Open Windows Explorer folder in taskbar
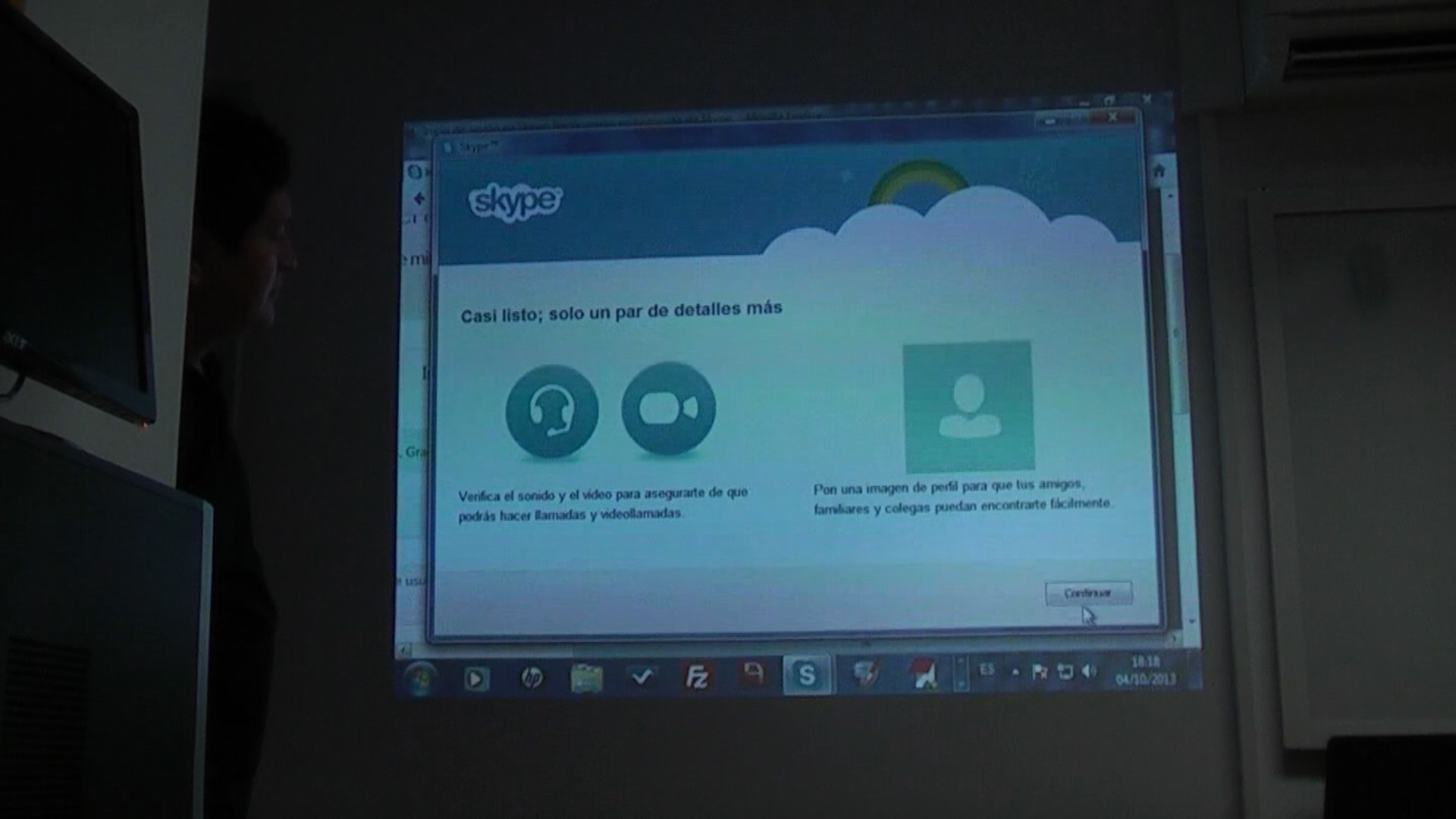 [x=586, y=677]
